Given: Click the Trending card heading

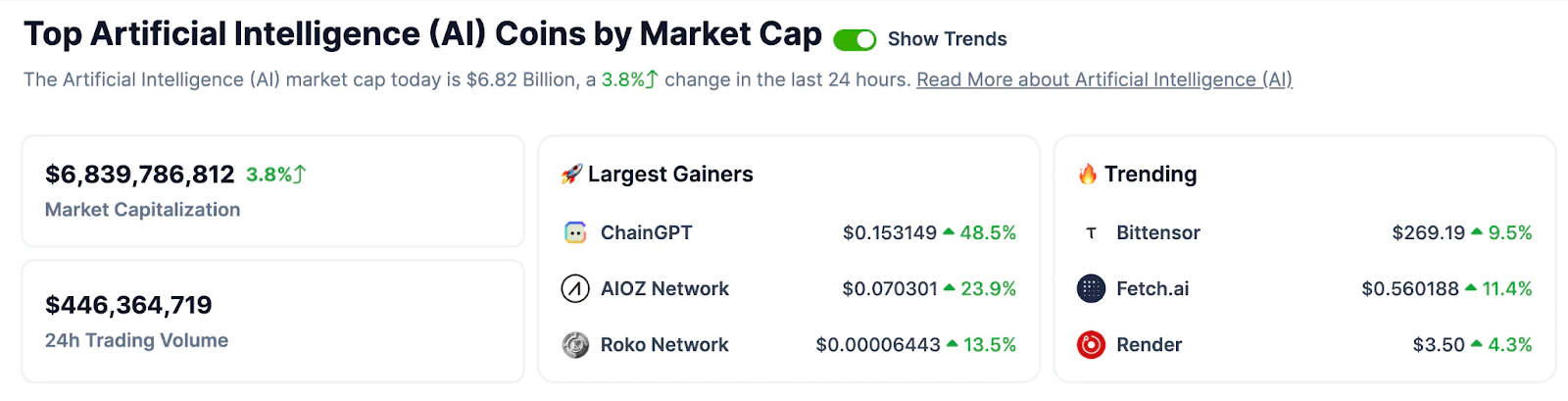Looking at the screenshot, I should point(1151,175).
